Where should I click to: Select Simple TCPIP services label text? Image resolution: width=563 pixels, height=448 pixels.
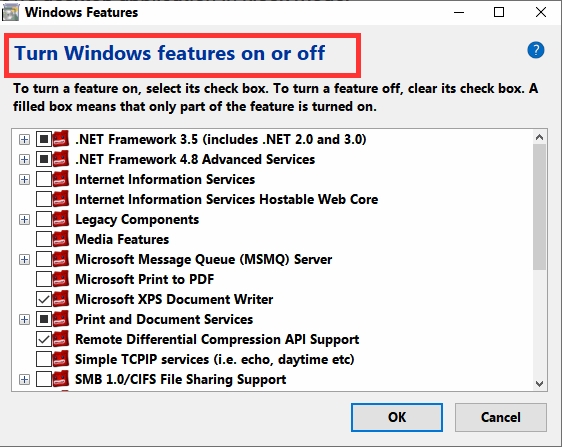pos(215,359)
